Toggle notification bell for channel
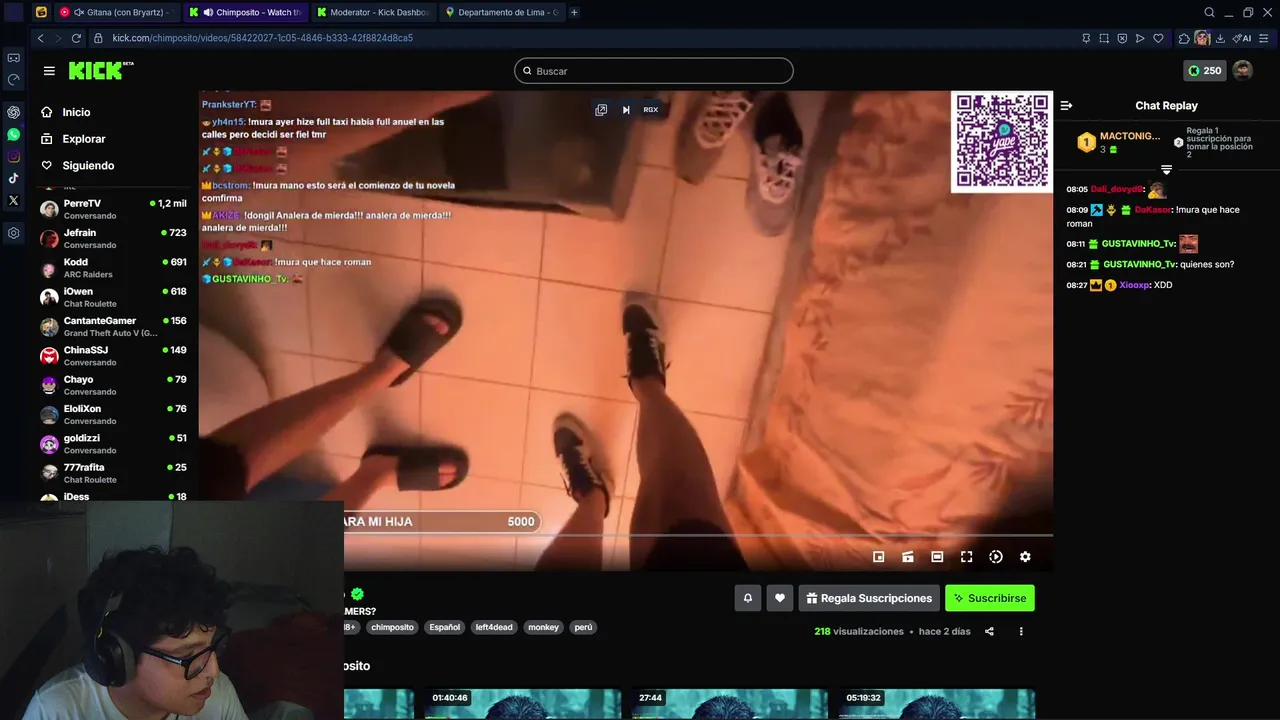This screenshot has height=720, width=1280. click(747, 598)
